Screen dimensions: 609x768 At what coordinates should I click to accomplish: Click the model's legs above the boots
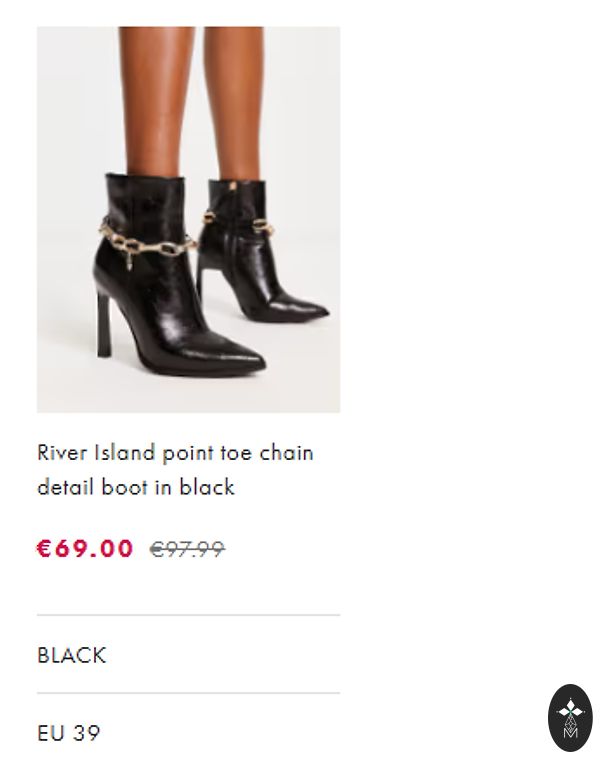click(x=191, y=100)
